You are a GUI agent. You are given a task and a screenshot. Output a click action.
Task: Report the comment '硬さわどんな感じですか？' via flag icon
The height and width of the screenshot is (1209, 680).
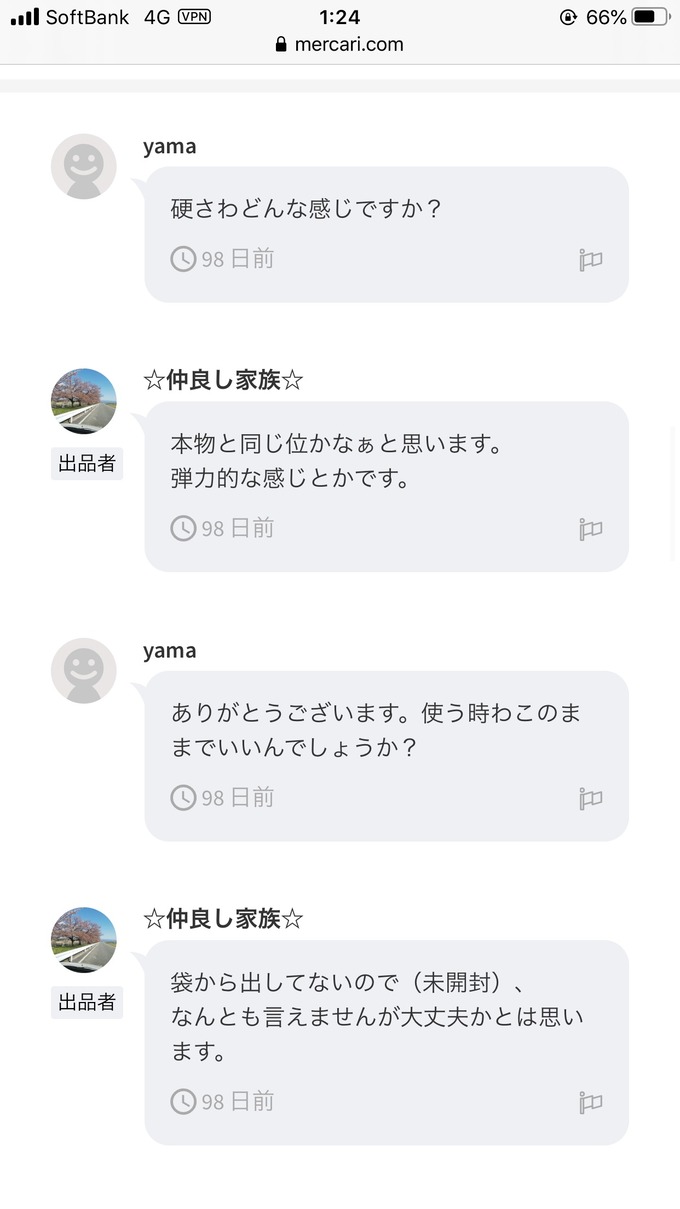(590, 260)
